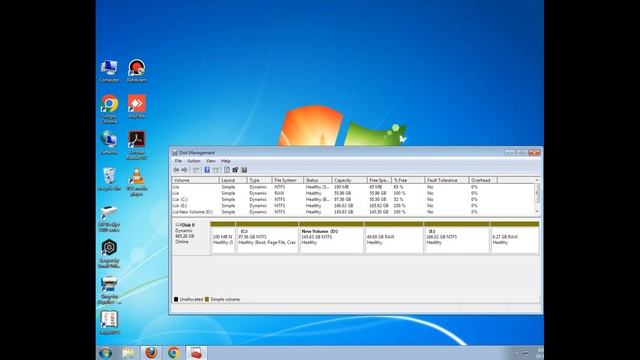Sort by the Free Space column header
Screen dimensions: 640x360
pos(379,180)
